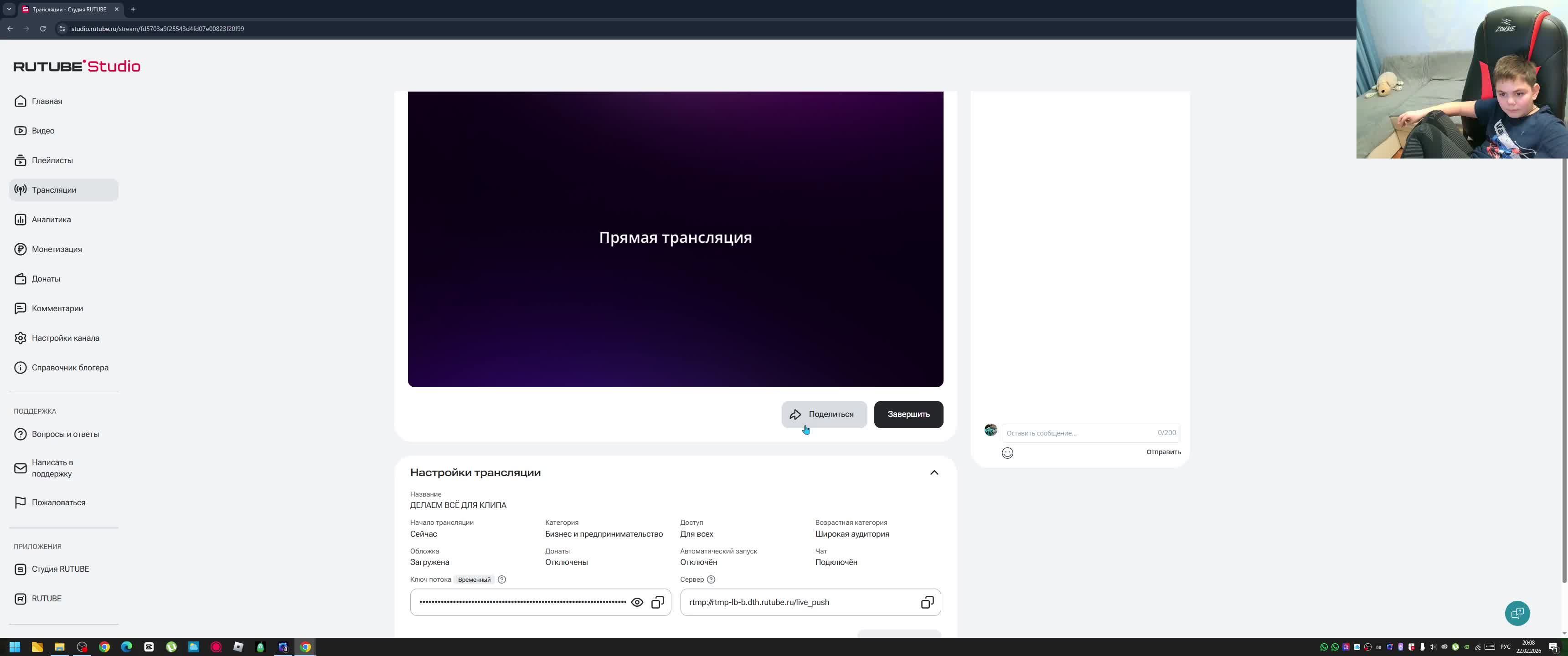Send chat message with Отправить
Screen dimensions: 1568x656
tap(1163, 451)
